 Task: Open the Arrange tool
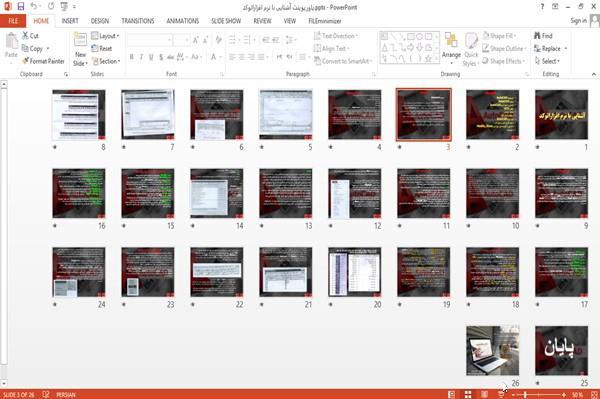451,47
